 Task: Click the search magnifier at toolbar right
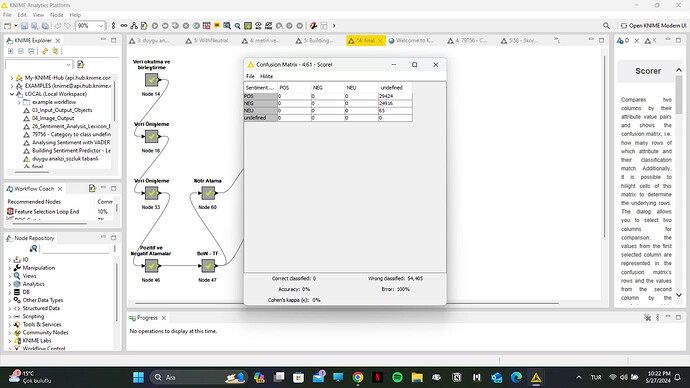606,26
